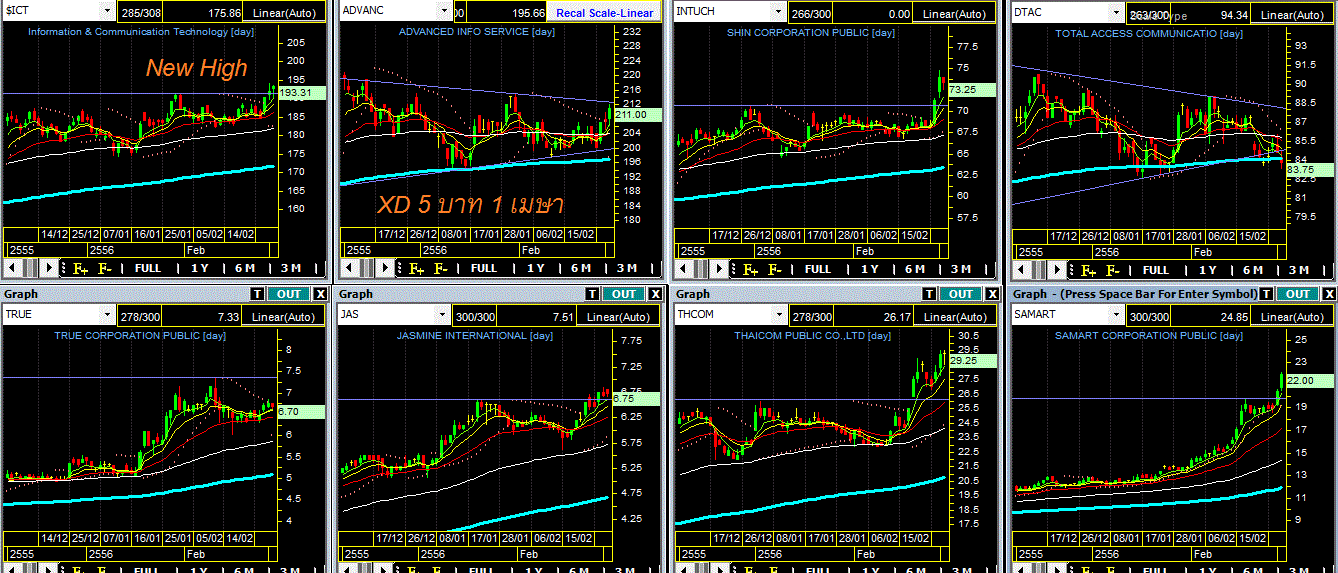This screenshot has width=1338, height=573.
Task: Click right scroll arrow under $ICT chart
Action: 49,268
